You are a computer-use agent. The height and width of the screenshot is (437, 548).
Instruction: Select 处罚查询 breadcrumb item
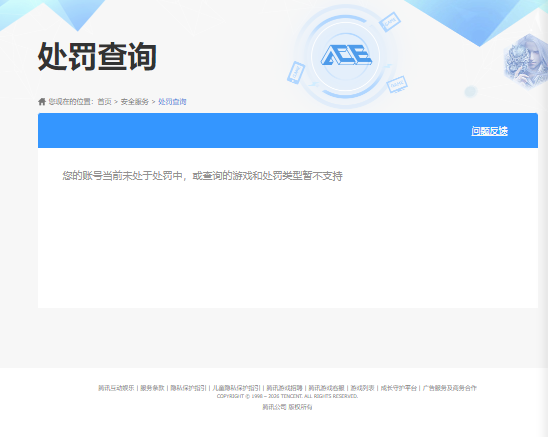click(x=172, y=102)
